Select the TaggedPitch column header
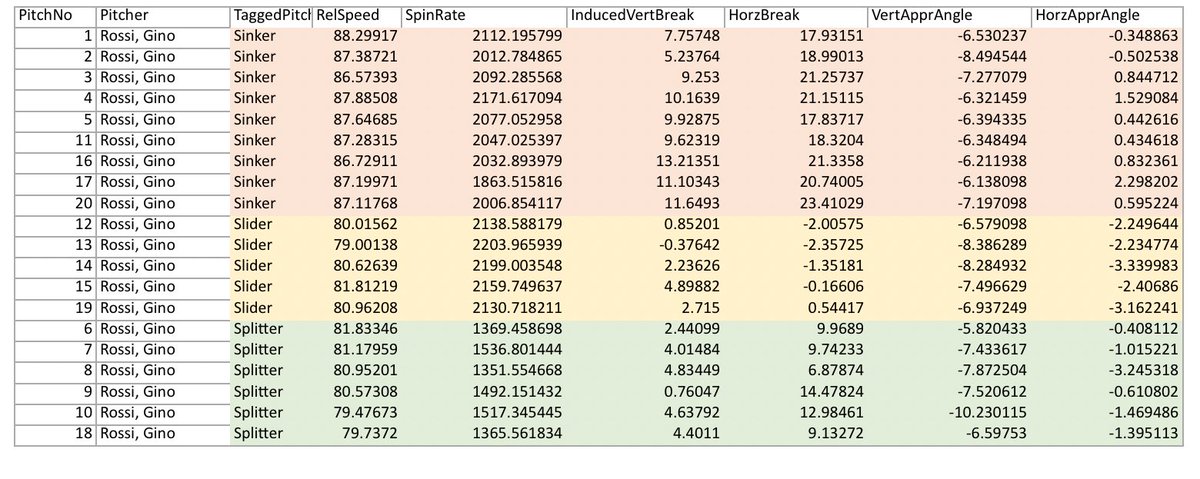The image size is (1200, 479). coord(270,17)
